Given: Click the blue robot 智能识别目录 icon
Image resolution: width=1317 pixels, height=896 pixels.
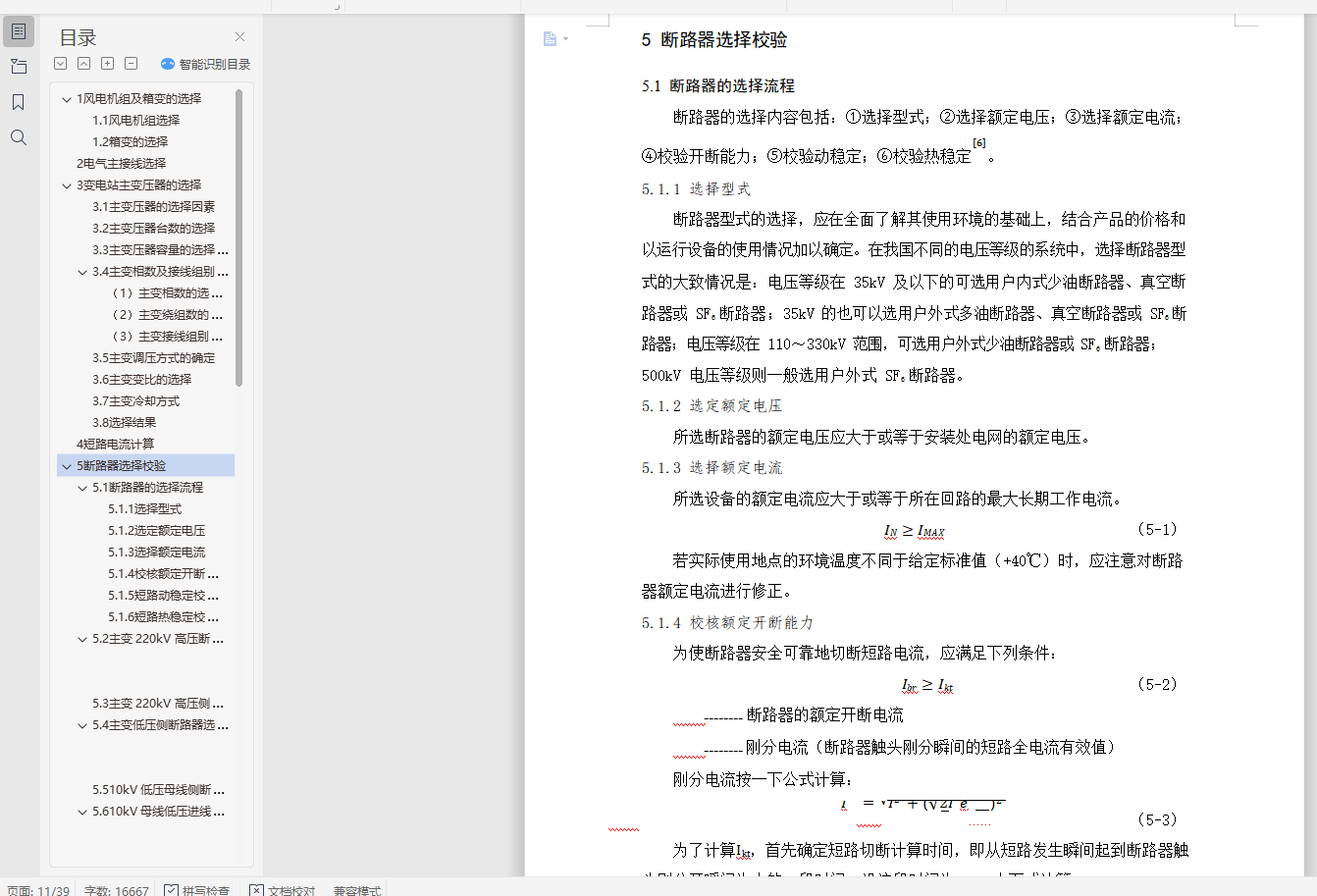Looking at the screenshot, I should pyautogui.click(x=167, y=64).
